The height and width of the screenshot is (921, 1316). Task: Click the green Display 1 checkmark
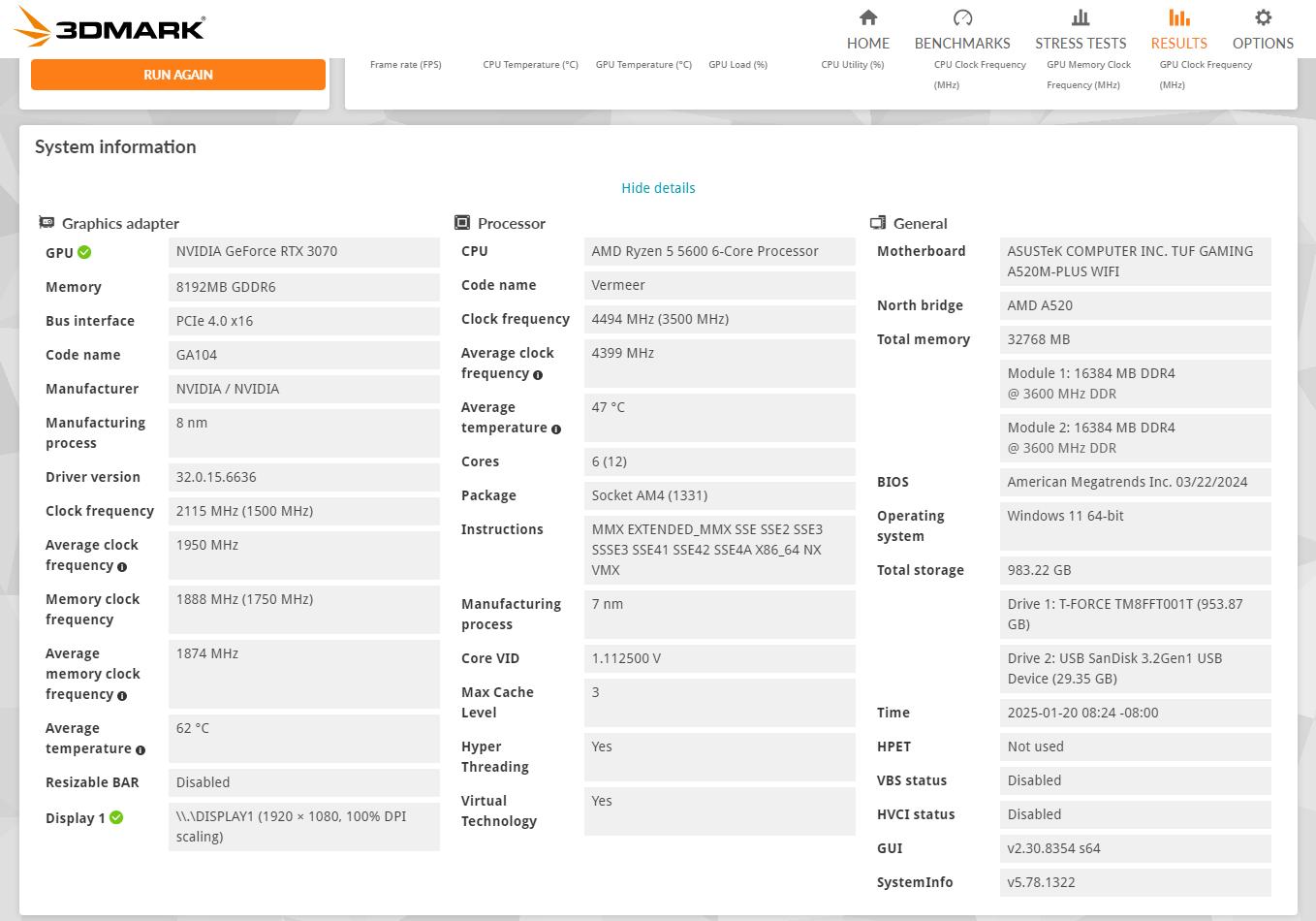(116, 817)
